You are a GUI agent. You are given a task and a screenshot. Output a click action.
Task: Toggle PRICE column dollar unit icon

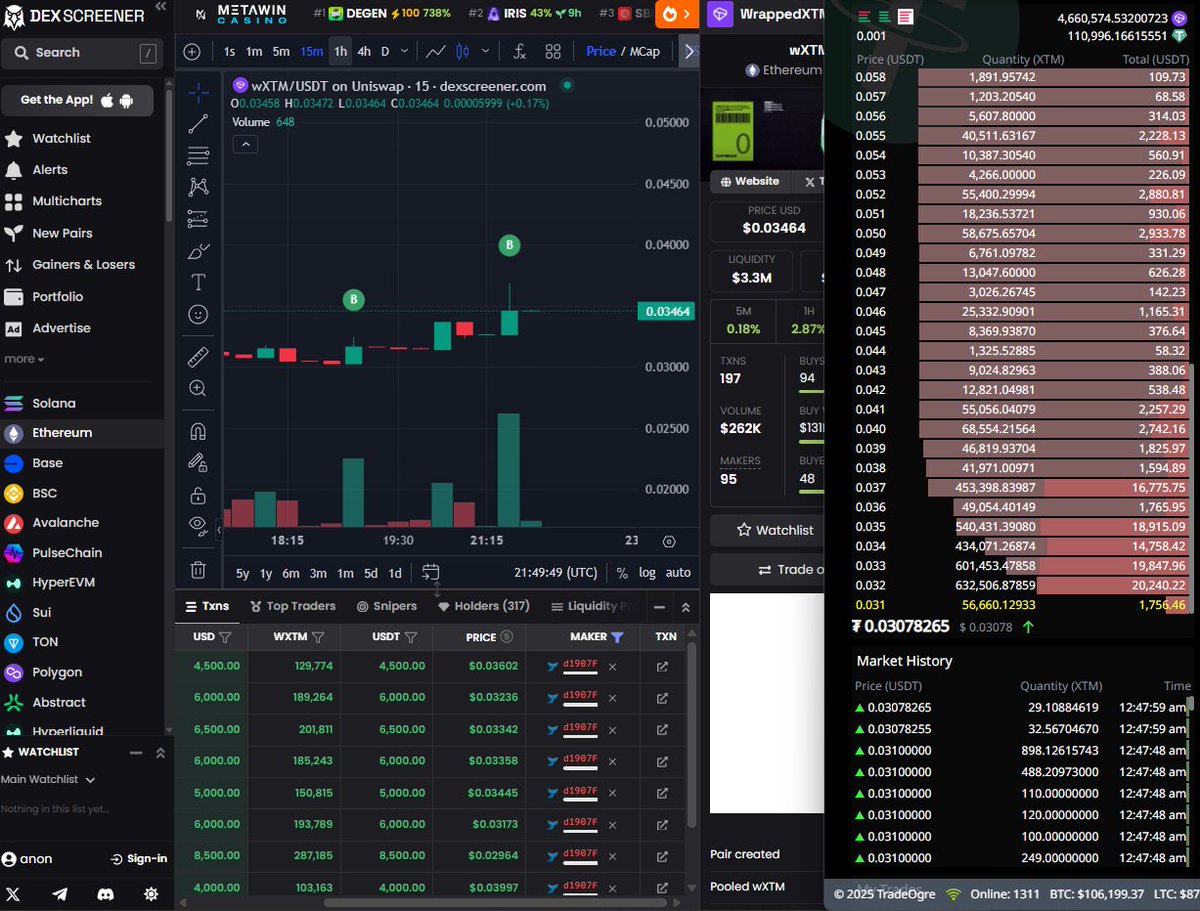tap(506, 637)
